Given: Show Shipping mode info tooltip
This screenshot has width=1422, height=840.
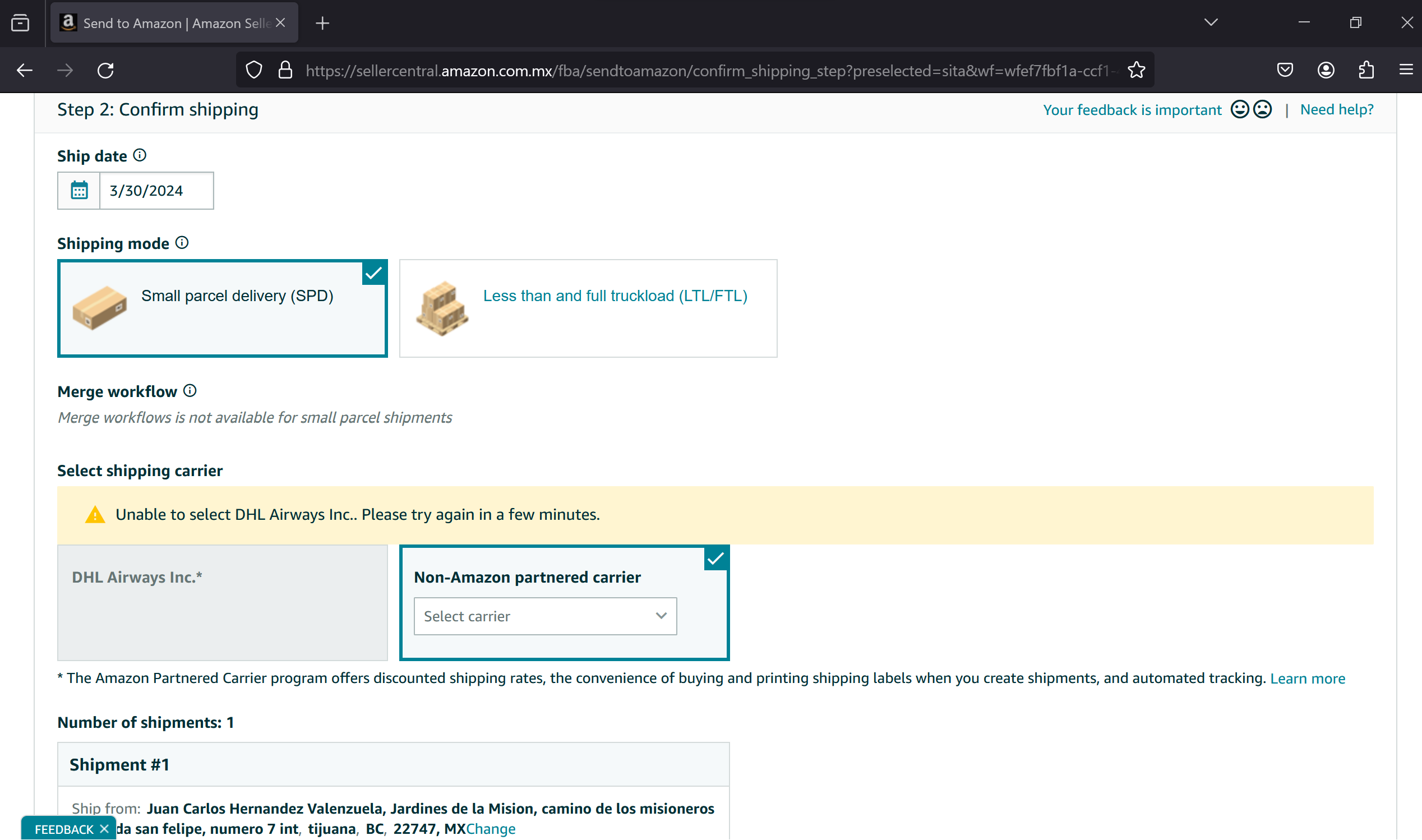Looking at the screenshot, I should pos(182,243).
